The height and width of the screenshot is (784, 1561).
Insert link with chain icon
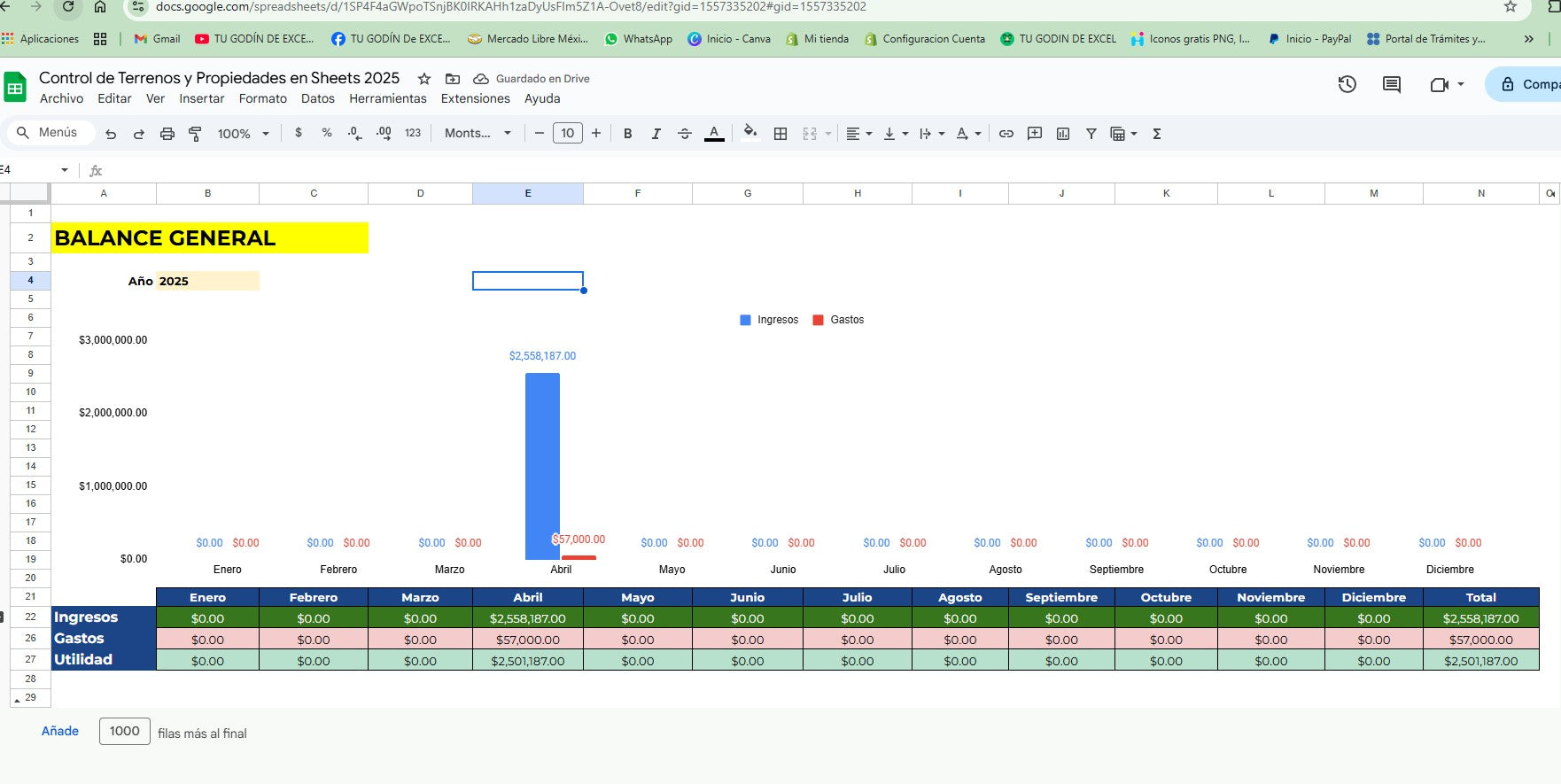[x=1006, y=134]
